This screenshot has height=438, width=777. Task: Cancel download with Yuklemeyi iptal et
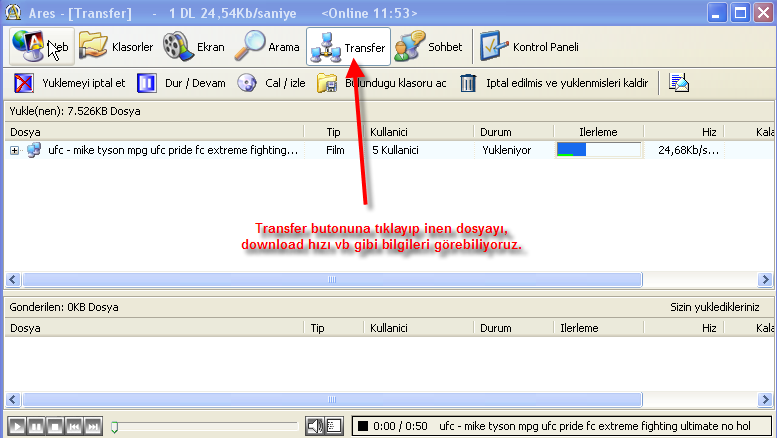71,83
